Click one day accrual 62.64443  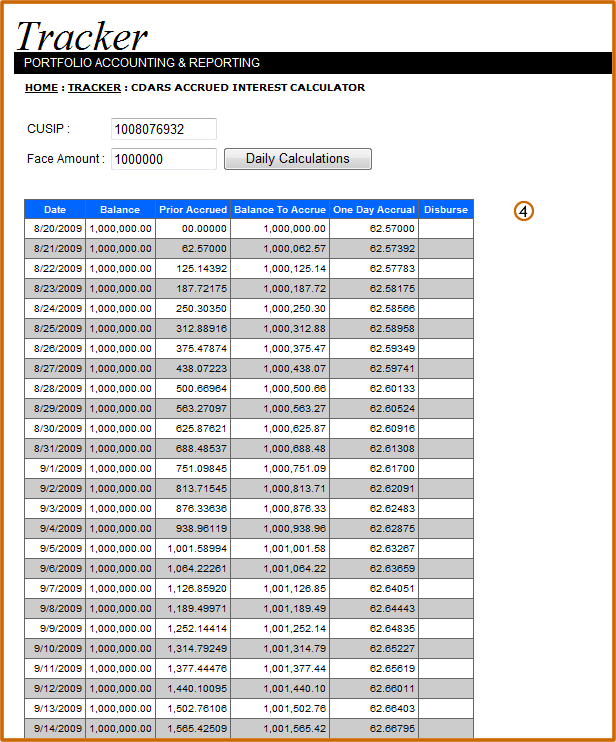click(374, 609)
